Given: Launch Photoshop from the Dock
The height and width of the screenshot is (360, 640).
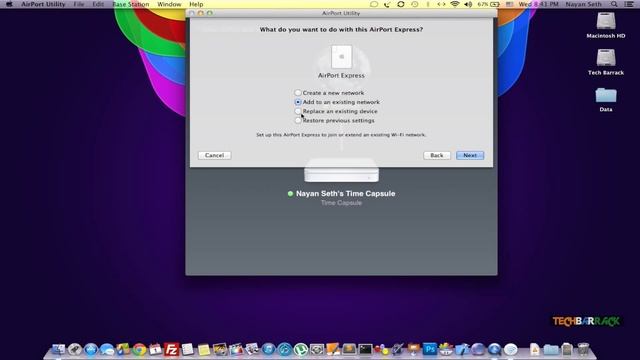Looking at the screenshot, I should (429, 349).
